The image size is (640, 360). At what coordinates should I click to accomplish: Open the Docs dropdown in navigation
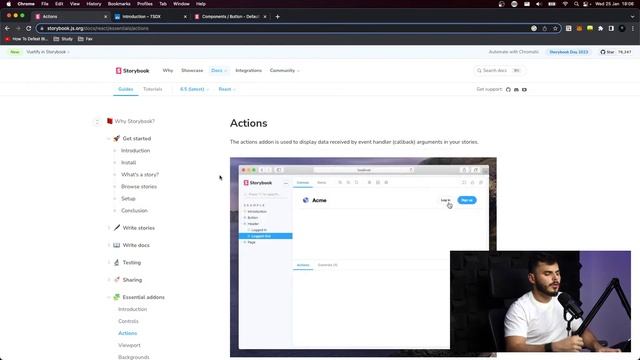[x=219, y=71]
